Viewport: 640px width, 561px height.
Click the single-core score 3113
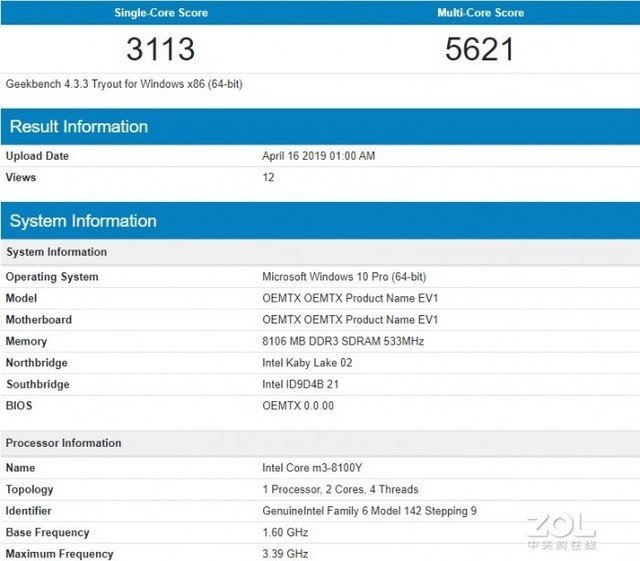point(160,49)
